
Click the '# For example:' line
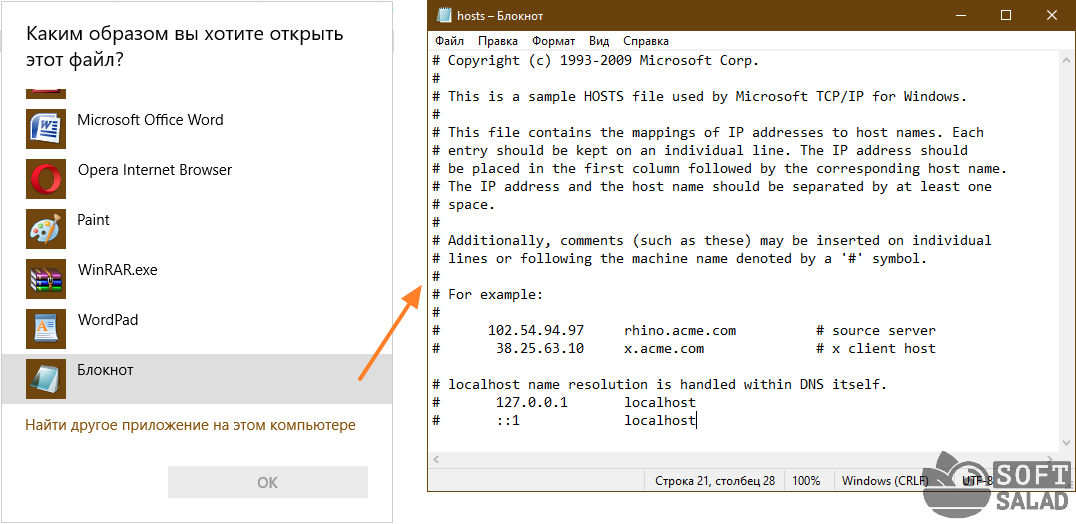(x=488, y=295)
